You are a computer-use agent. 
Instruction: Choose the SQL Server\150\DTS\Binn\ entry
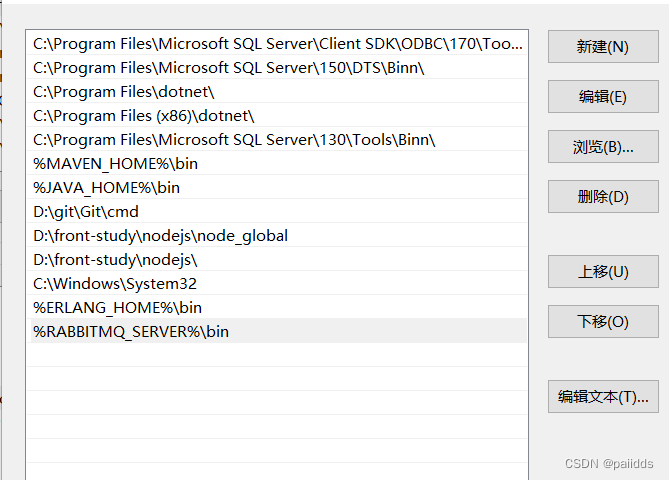[x=228, y=67]
